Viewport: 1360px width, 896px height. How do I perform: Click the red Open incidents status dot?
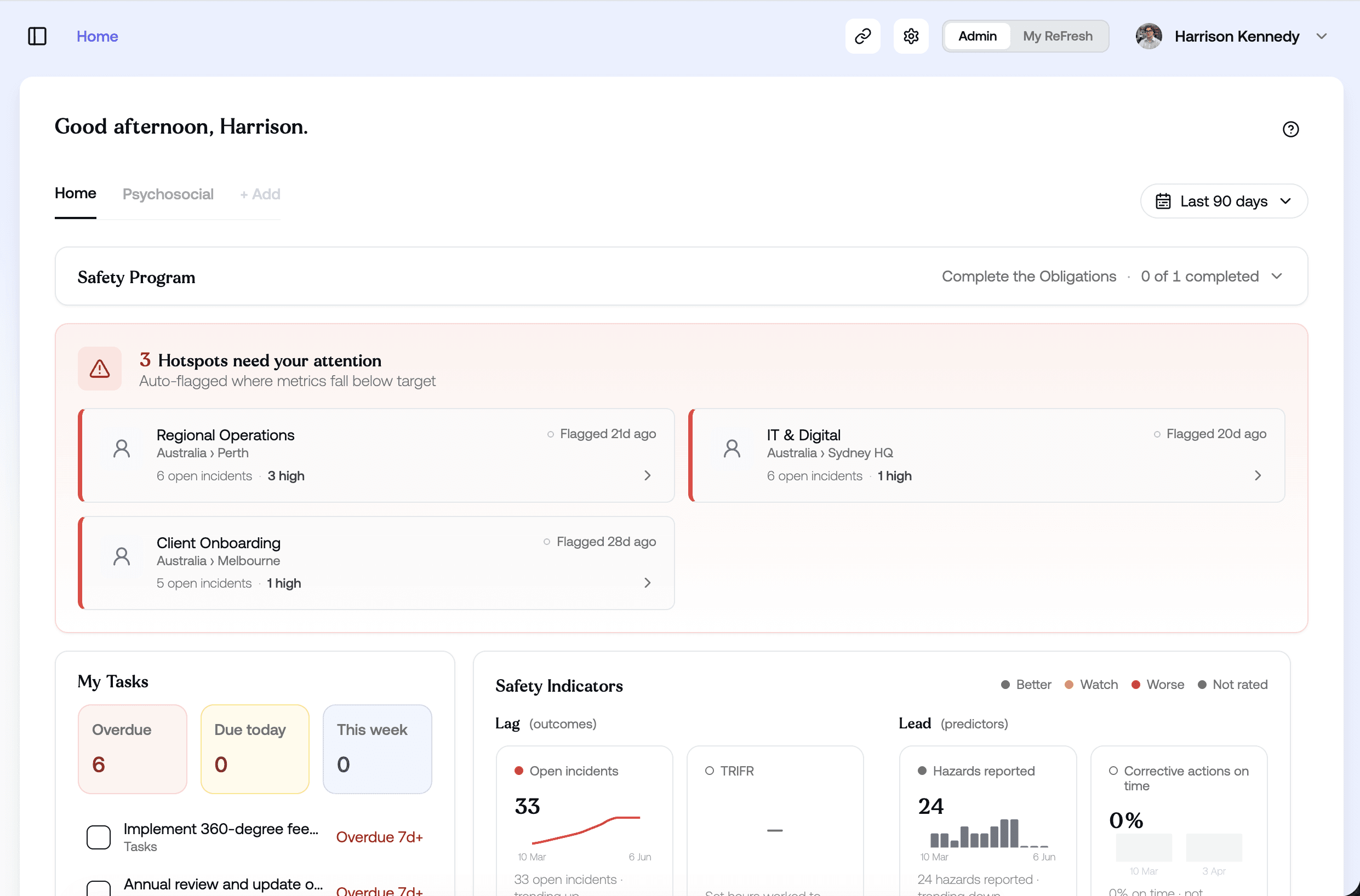pyautogui.click(x=518, y=771)
